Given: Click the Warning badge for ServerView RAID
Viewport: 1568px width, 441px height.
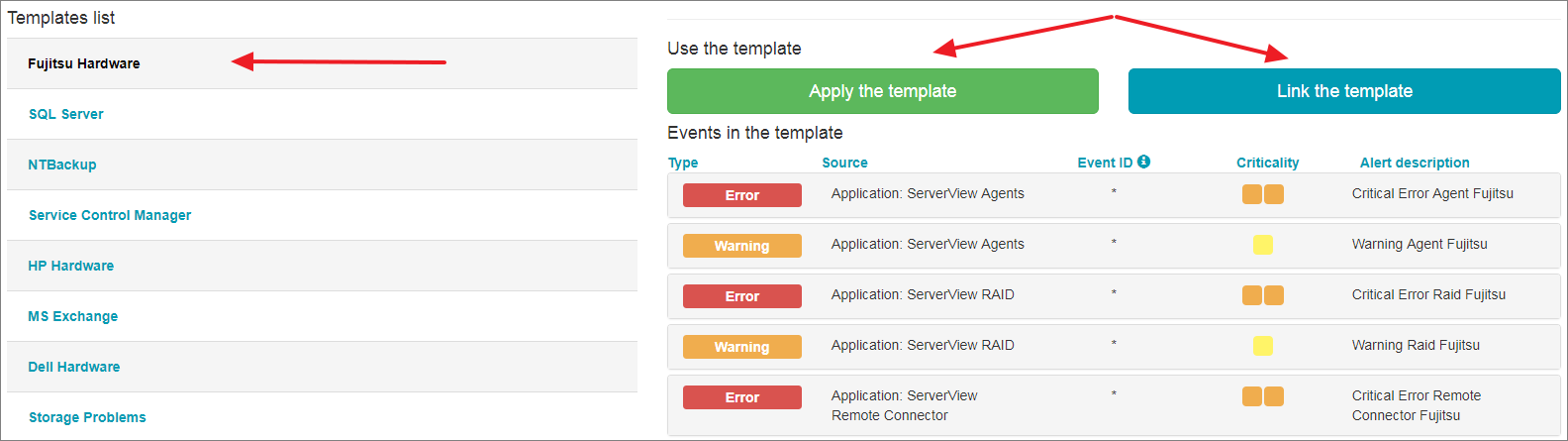Looking at the screenshot, I should (x=742, y=347).
